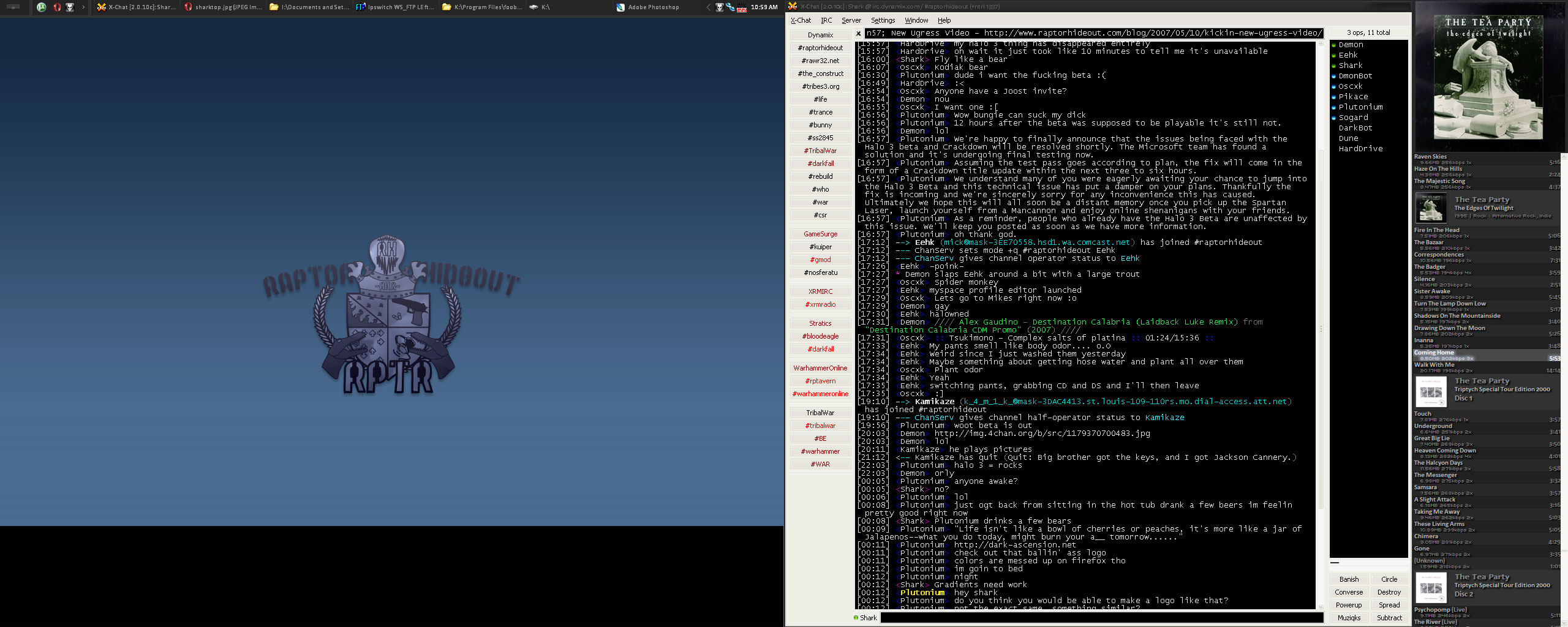Open the sharktop.jpg Opera taskbar button

pyautogui.click(x=223, y=7)
